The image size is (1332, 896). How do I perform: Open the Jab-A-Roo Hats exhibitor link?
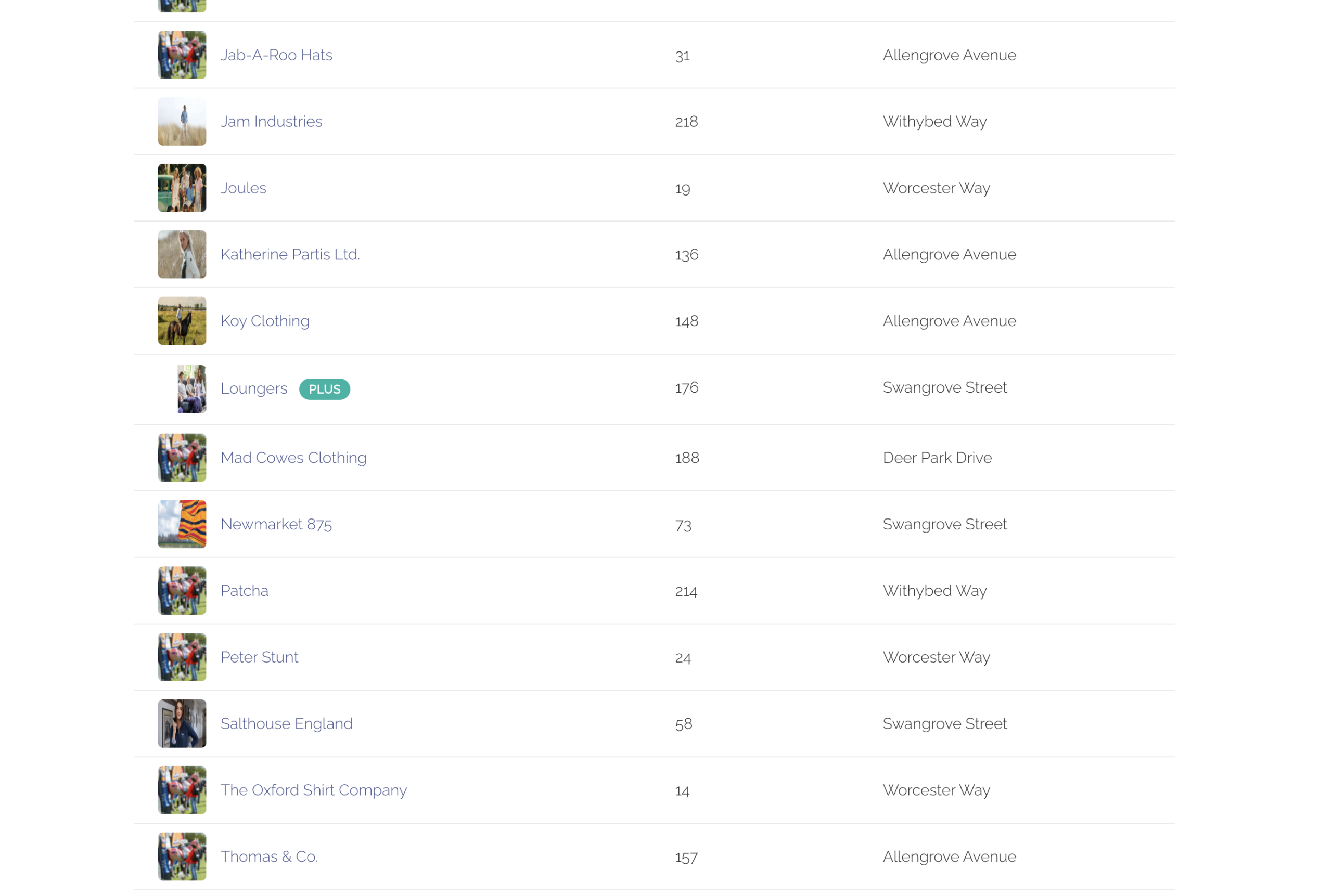(276, 55)
